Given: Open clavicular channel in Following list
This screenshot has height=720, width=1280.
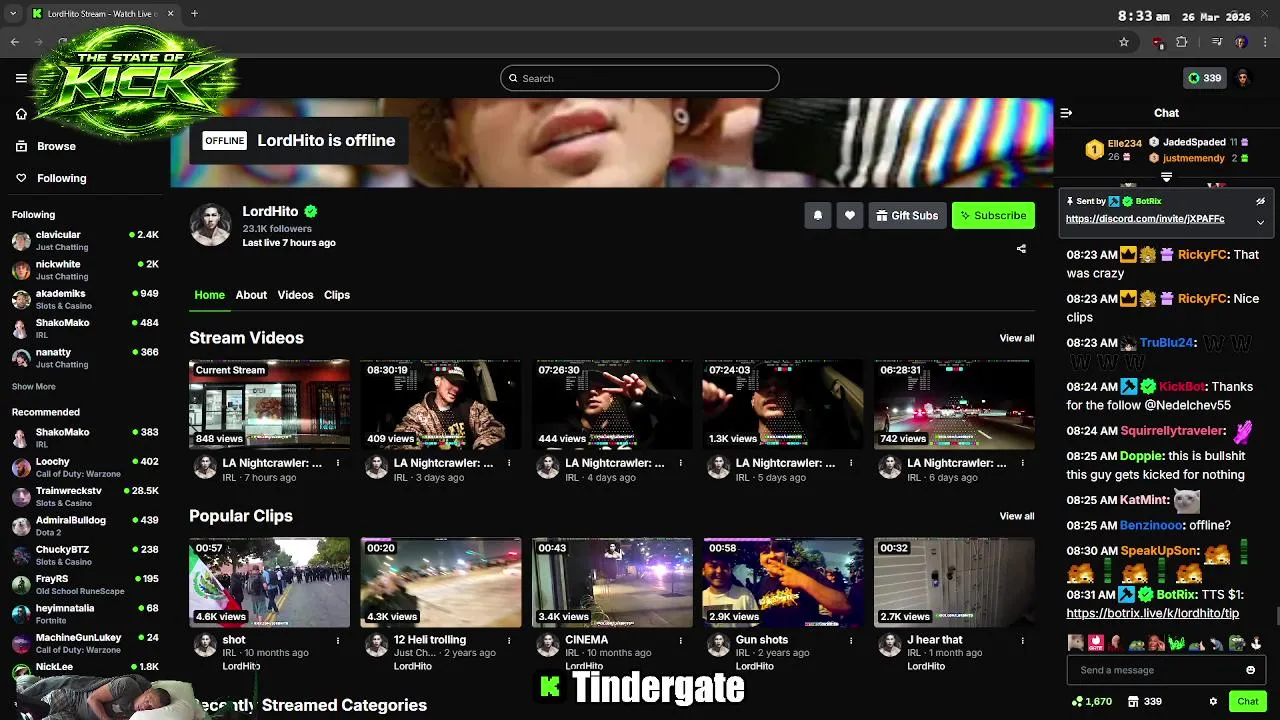Looking at the screenshot, I should 85,241.
